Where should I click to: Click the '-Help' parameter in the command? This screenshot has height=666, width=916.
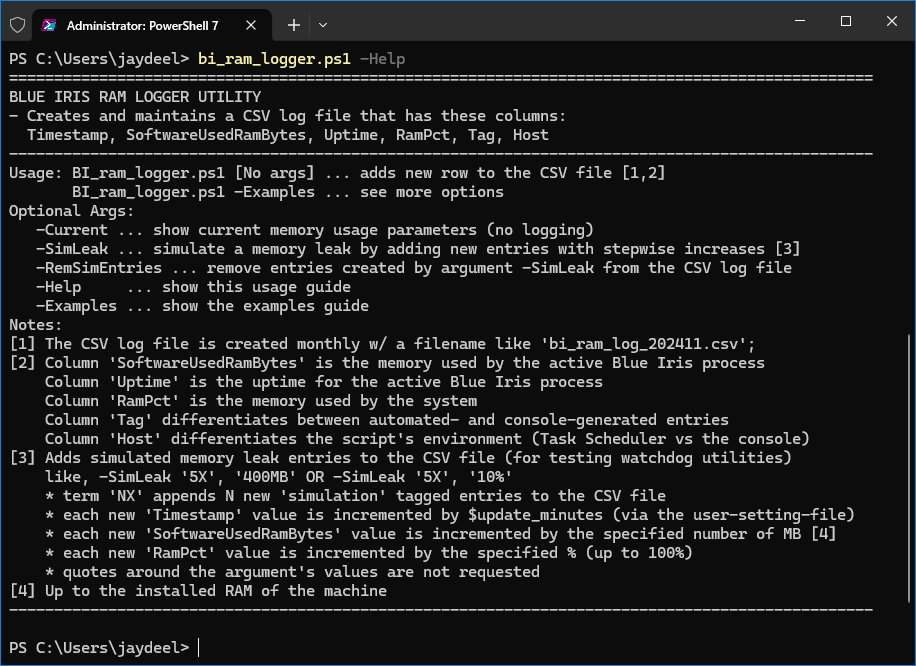point(383,59)
